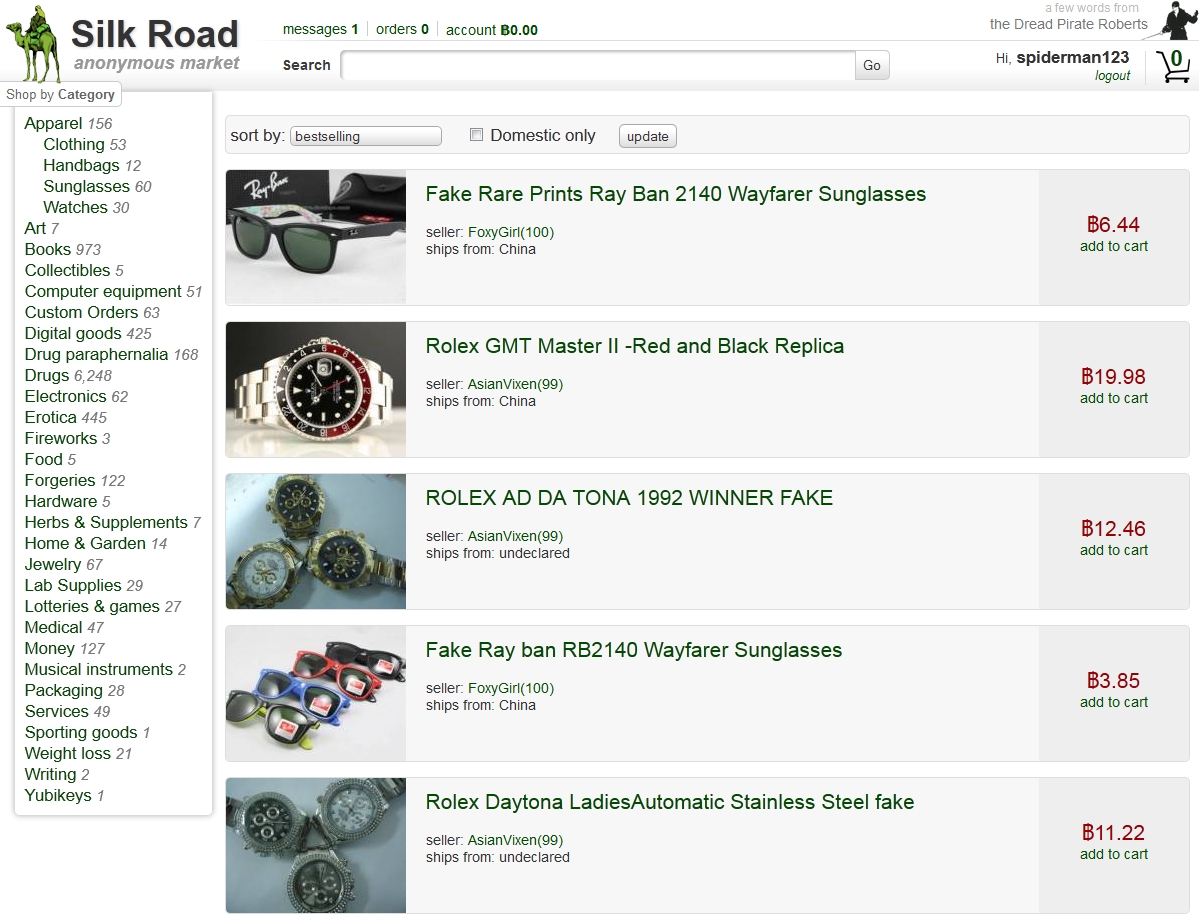Image resolution: width=1199 pixels, height=922 pixels.
Task: Click the Rolex Daytona Ladies watches thumbnail
Action: click(316, 846)
